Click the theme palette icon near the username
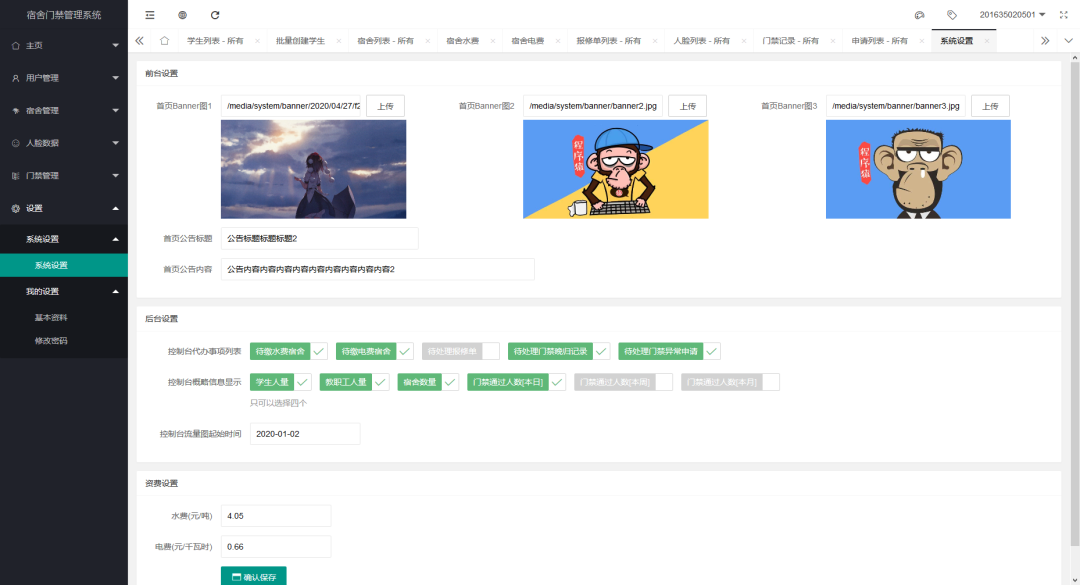This screenshot has height=585, width=1080. click(921, 14)
